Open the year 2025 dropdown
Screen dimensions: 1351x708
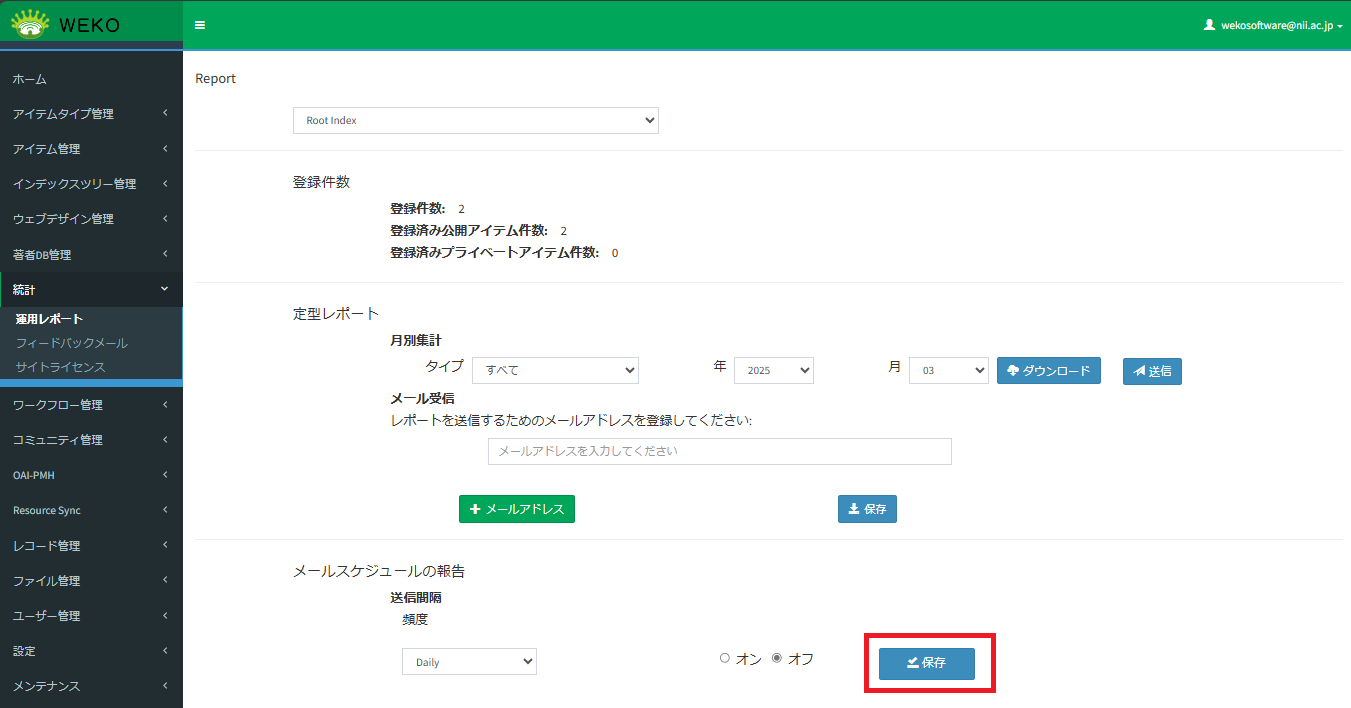[x=773, y=370]
